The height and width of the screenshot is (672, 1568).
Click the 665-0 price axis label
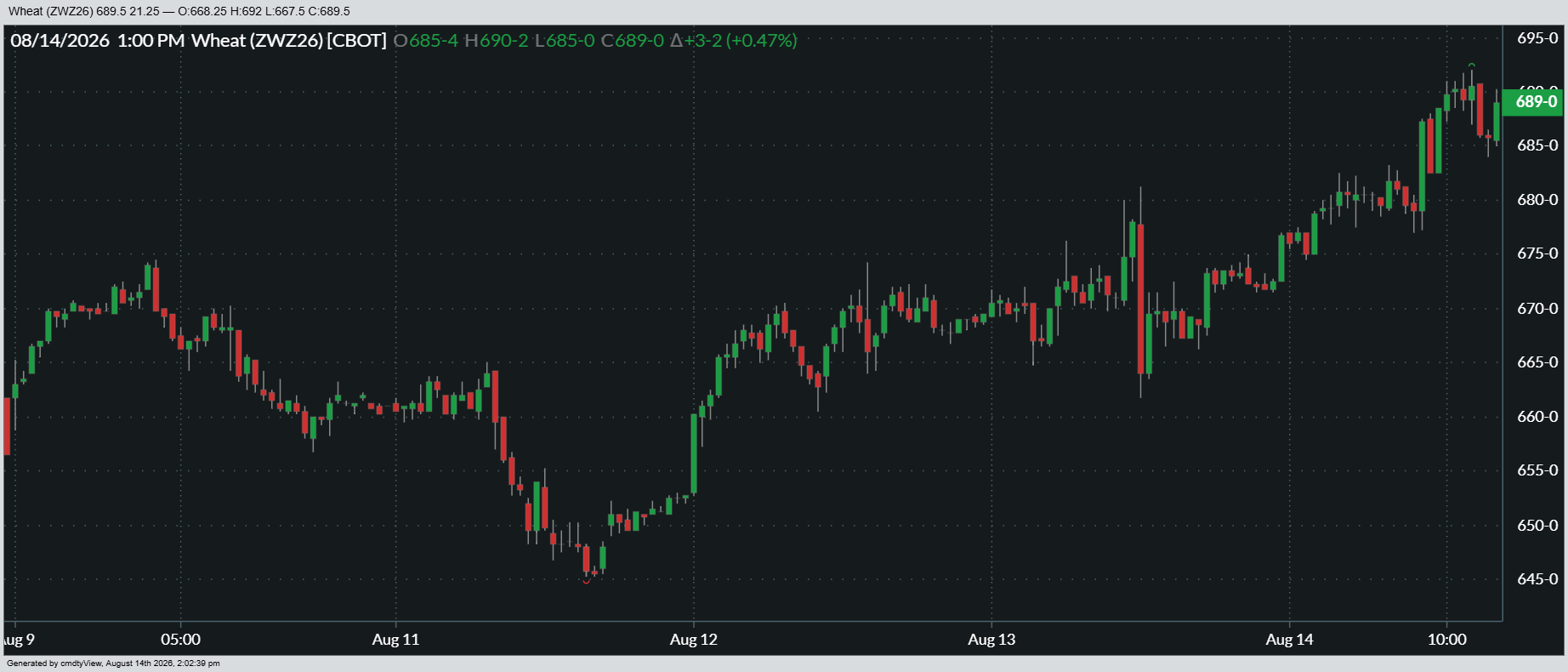[1537, 362]
